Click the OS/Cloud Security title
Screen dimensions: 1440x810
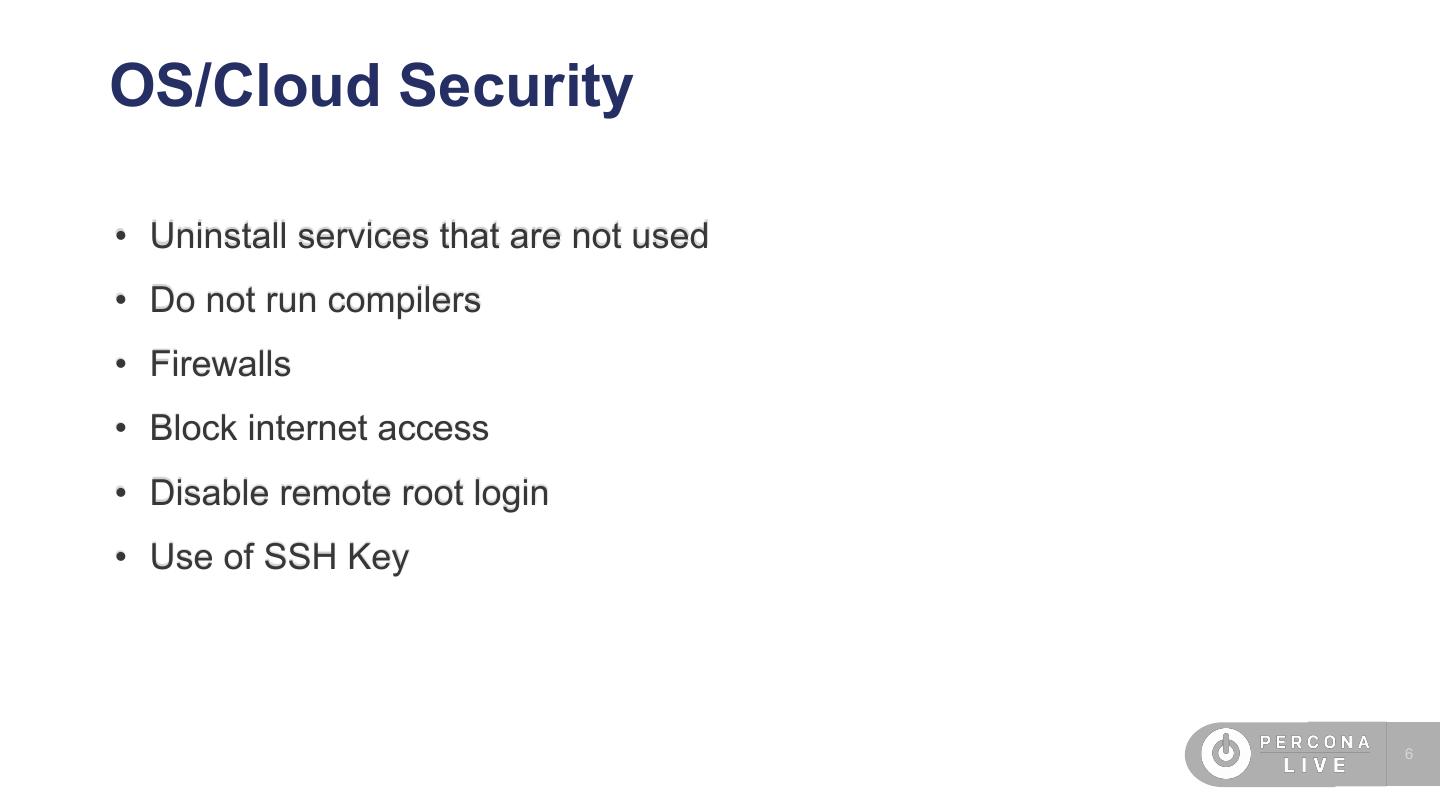[371, 86]
